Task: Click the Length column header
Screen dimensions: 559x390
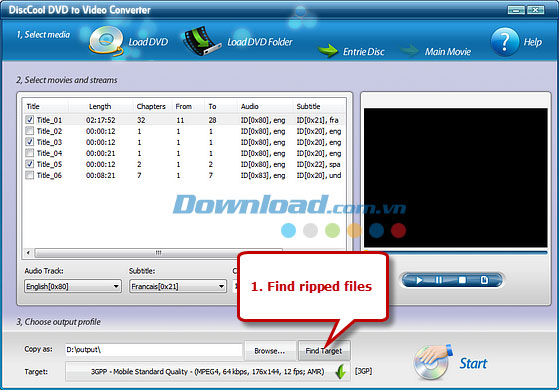Action: [101, 106]
